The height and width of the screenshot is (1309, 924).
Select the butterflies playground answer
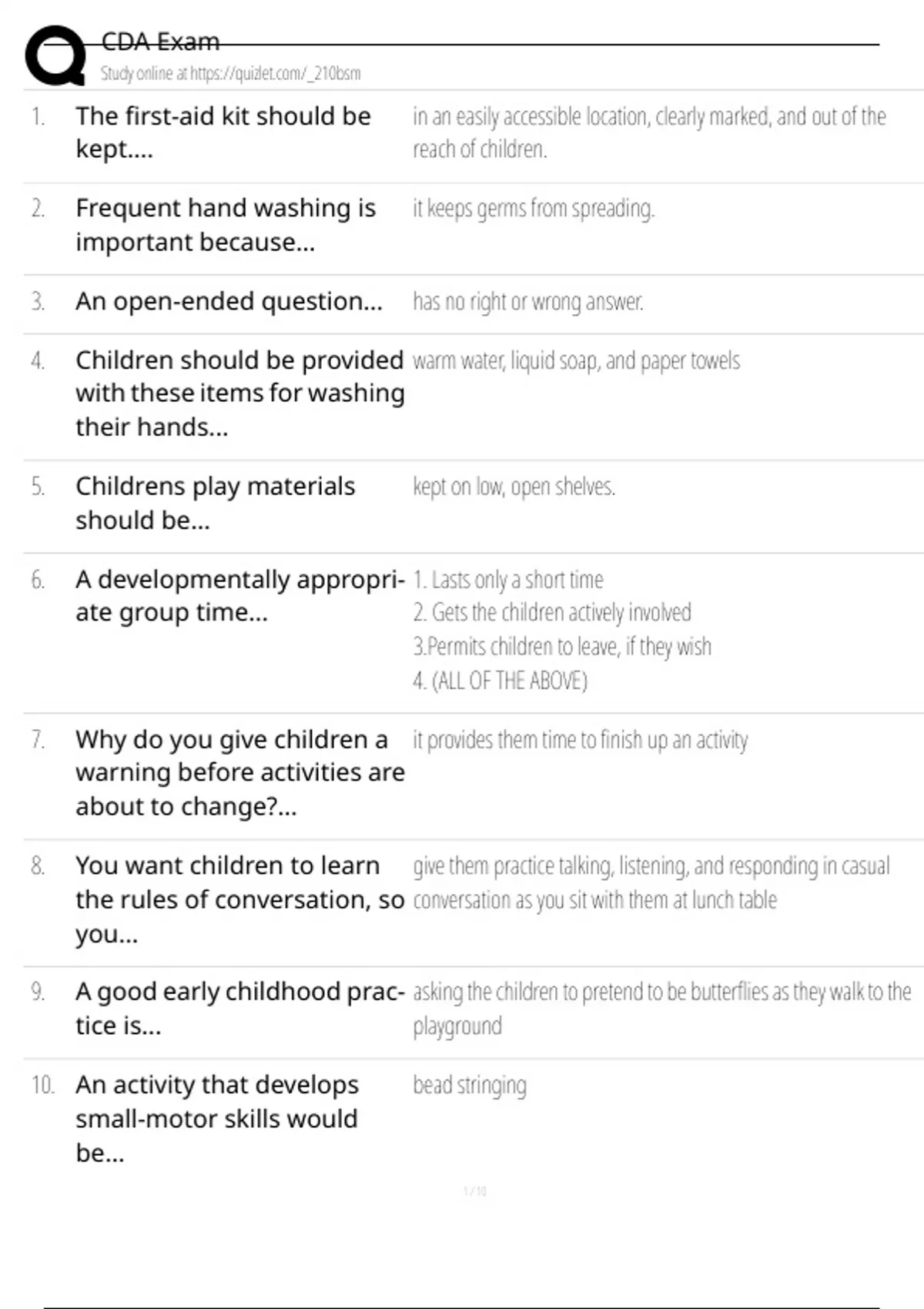661,1008
